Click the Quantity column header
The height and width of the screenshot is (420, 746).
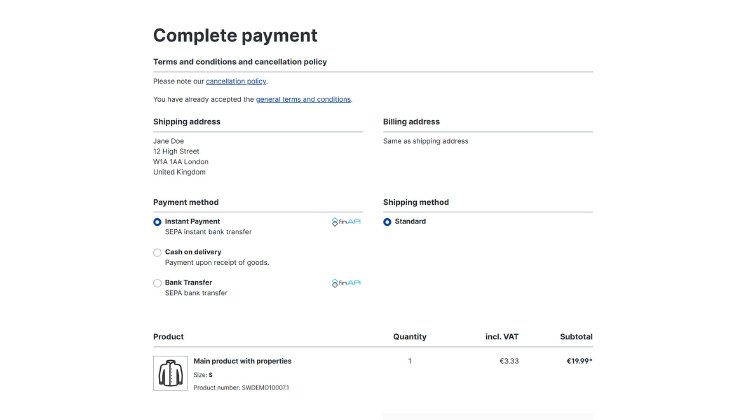click(x=410, y=337)
